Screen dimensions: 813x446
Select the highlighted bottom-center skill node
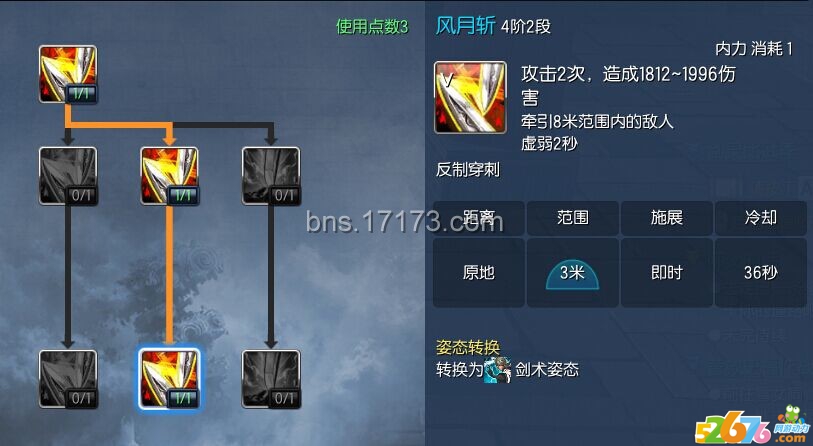click(x=170, y=379)
